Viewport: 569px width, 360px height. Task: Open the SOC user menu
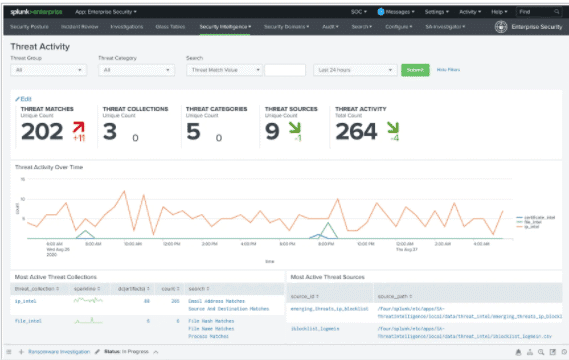359,12
